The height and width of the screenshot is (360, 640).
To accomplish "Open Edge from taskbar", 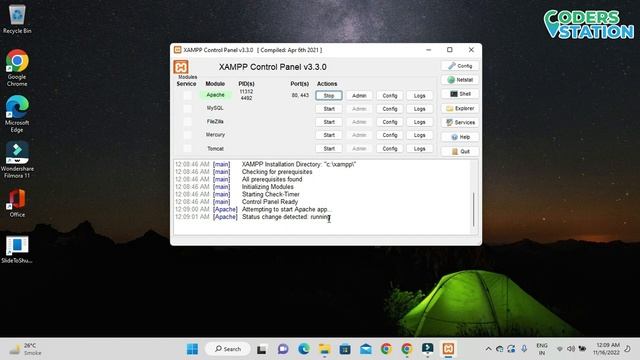I will (304, 349).
